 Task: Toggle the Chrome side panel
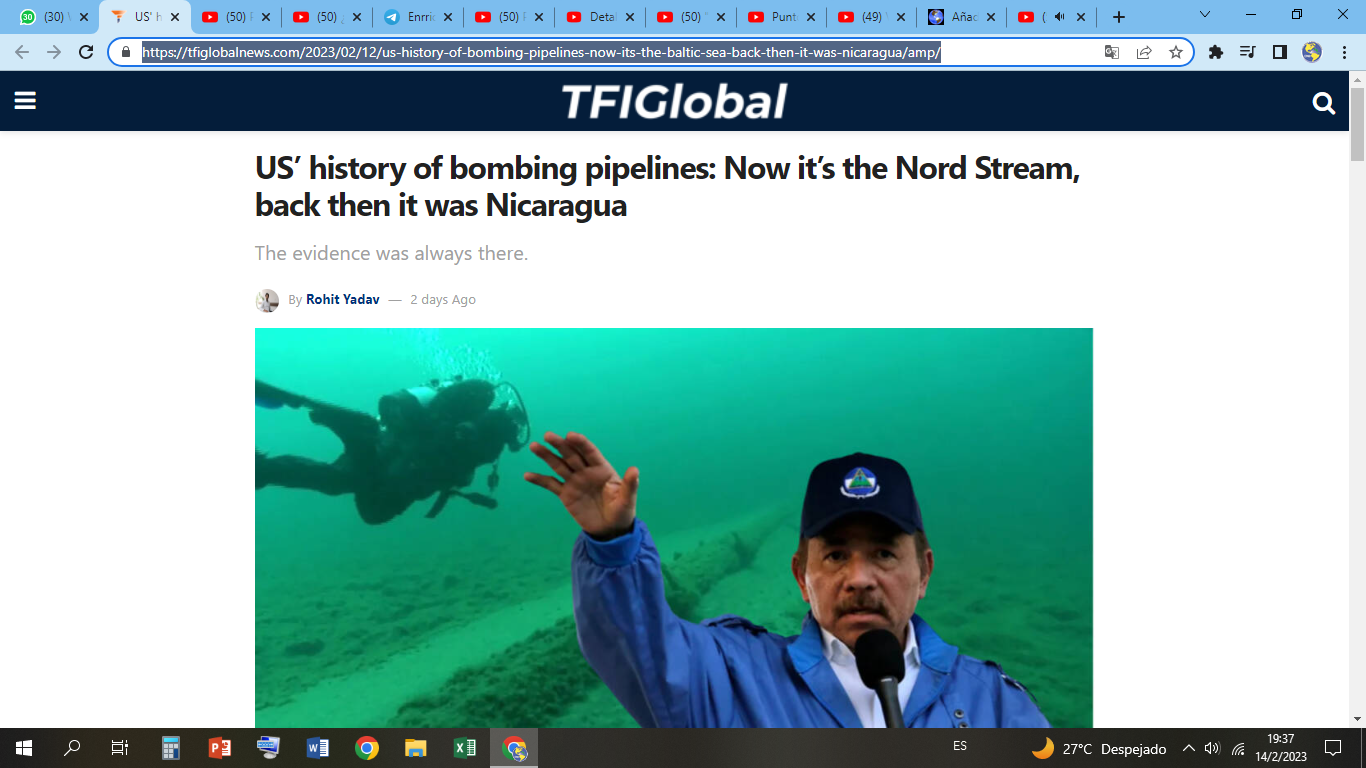pos(1279,52)
